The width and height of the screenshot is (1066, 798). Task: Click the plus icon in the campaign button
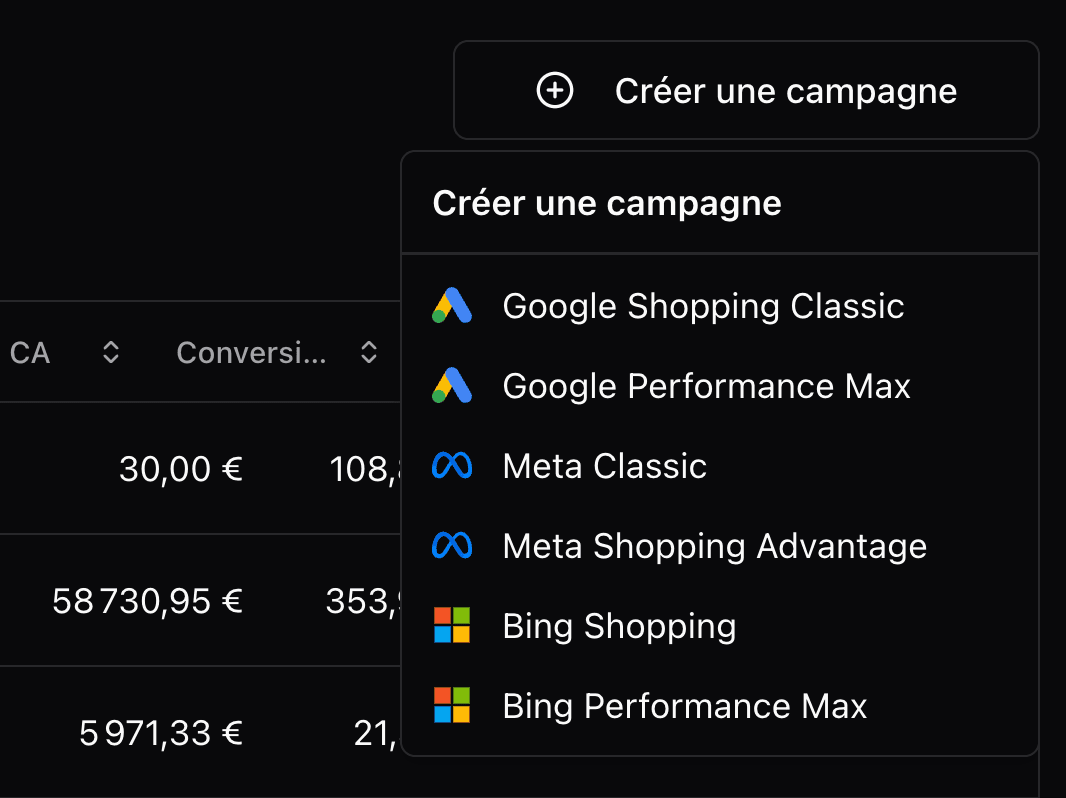coord(555,90)
